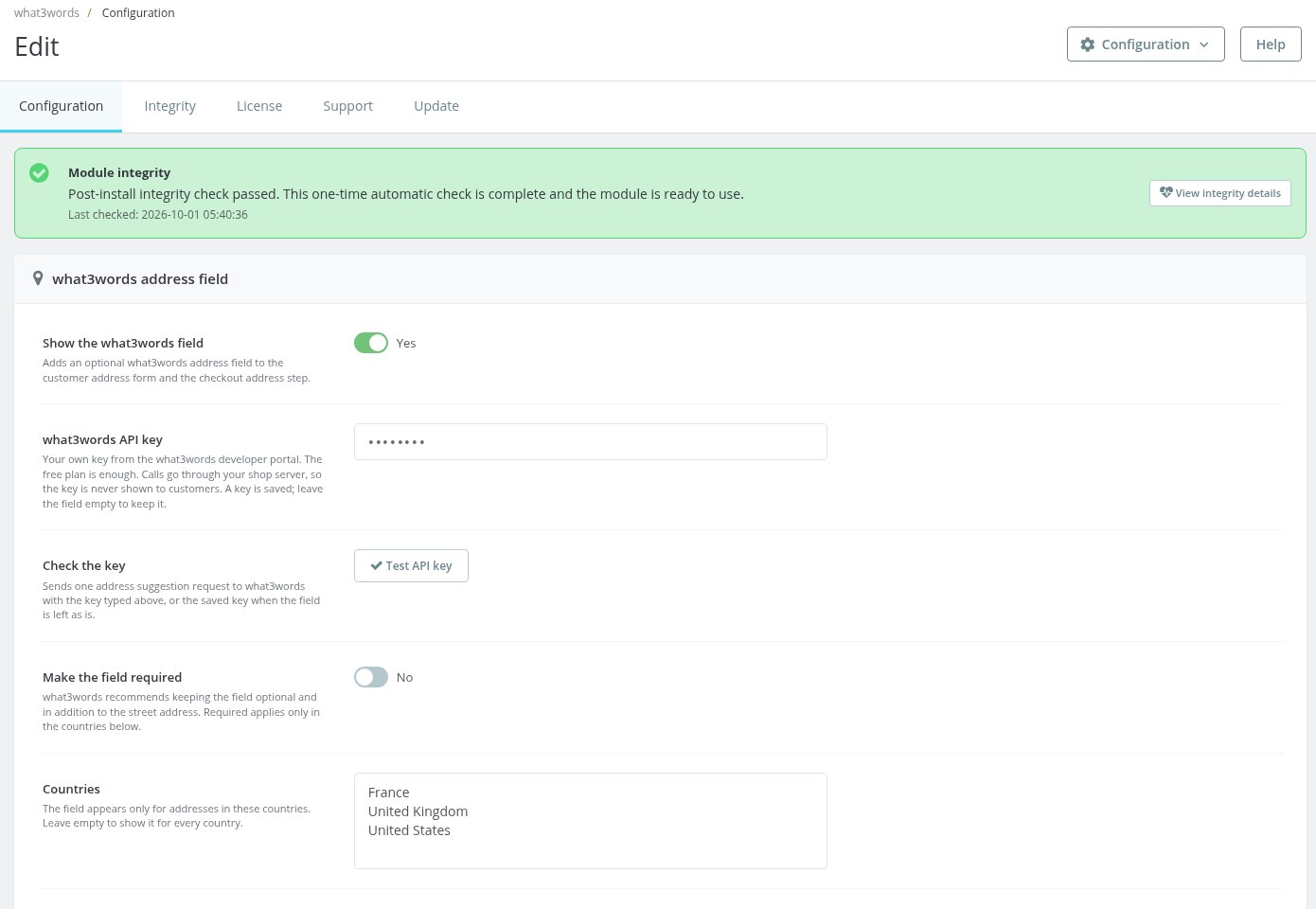
Task: Click the green module integrity checkmark icon
Action: tap(39, 172)
